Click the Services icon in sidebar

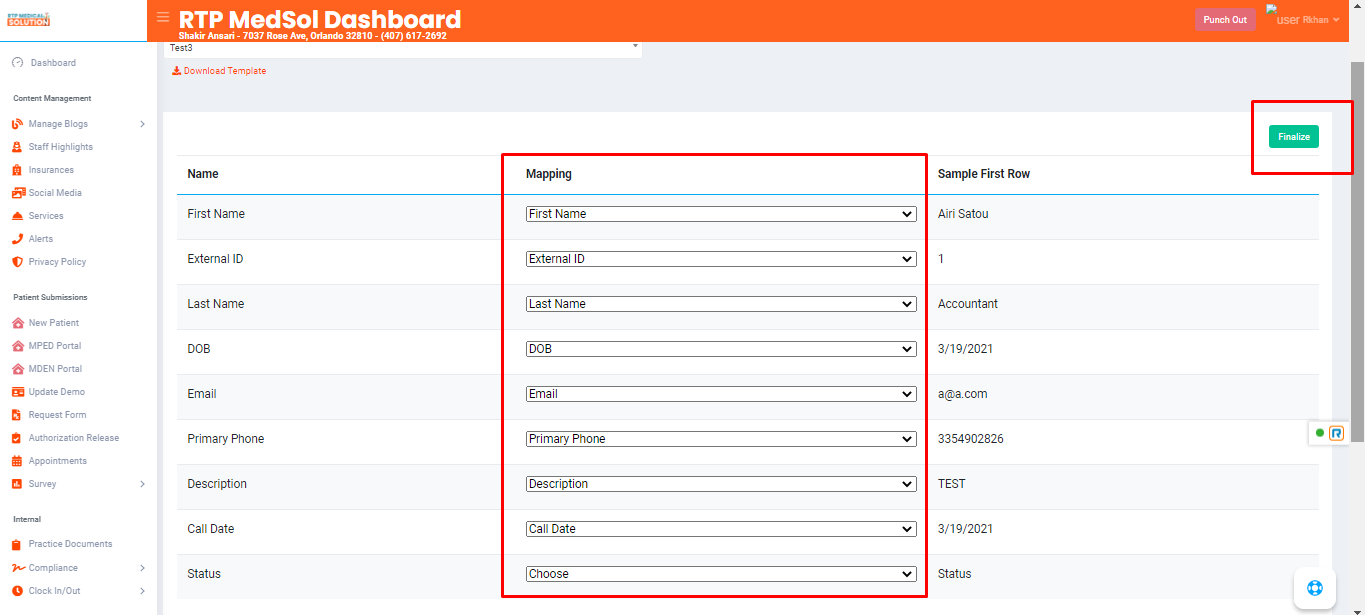click(x=18, y=216)
